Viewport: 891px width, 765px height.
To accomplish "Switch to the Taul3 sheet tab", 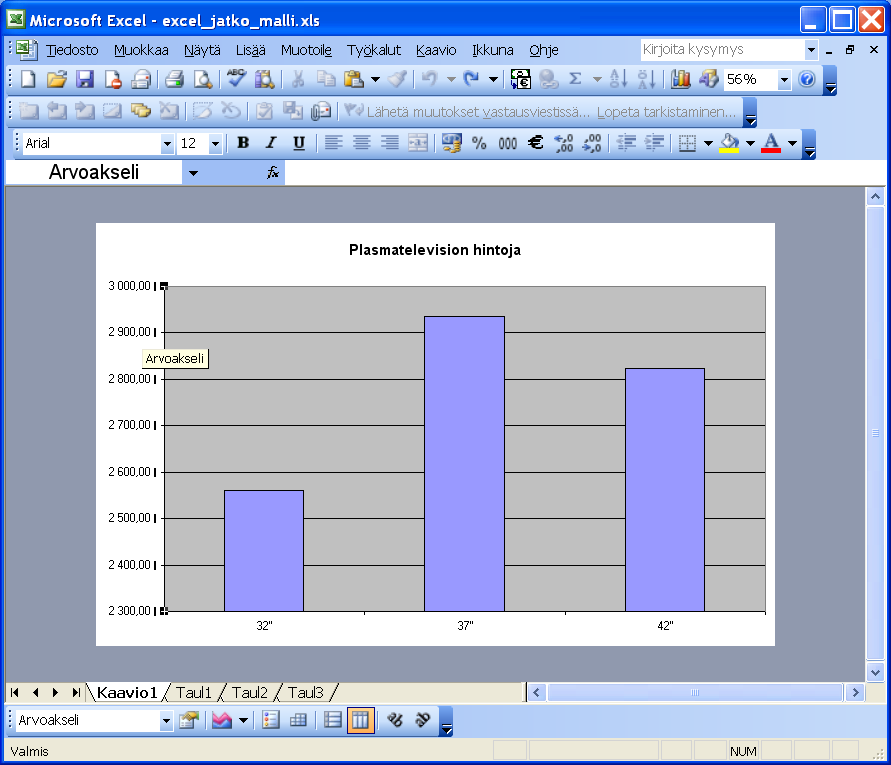I will pos(305,693).
